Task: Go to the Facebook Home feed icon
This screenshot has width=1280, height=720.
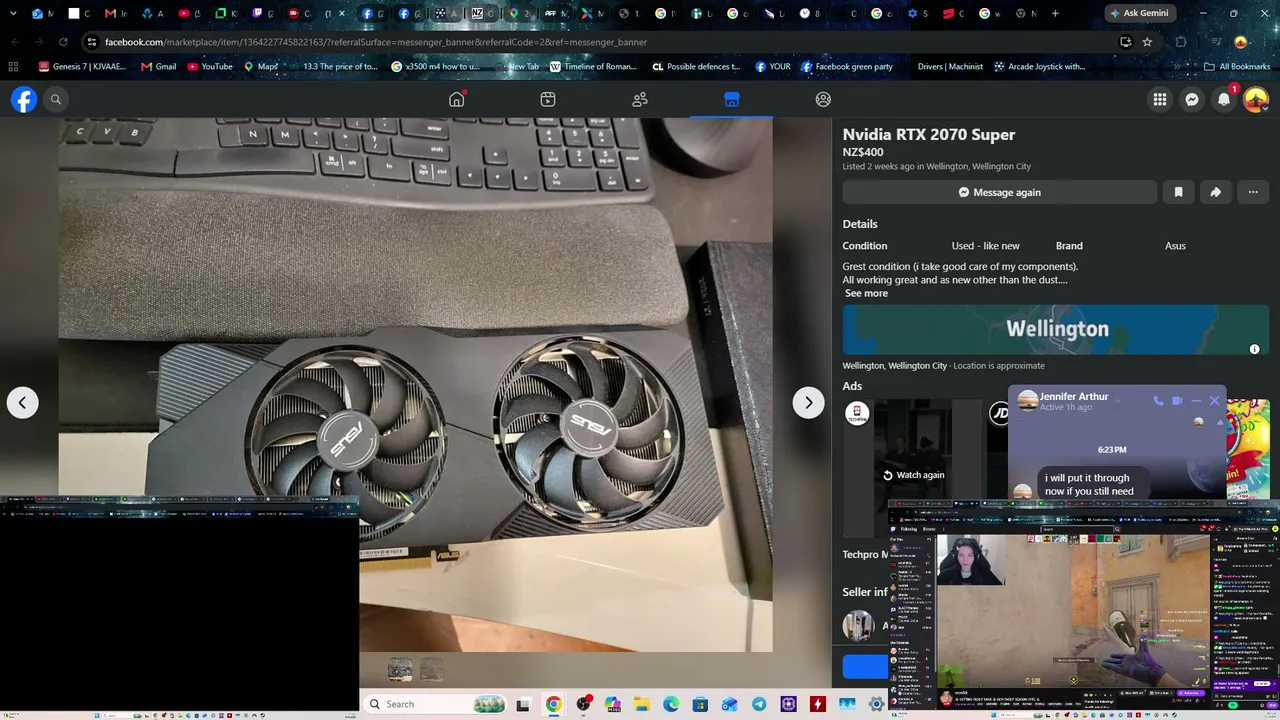Action: [457, 99]
